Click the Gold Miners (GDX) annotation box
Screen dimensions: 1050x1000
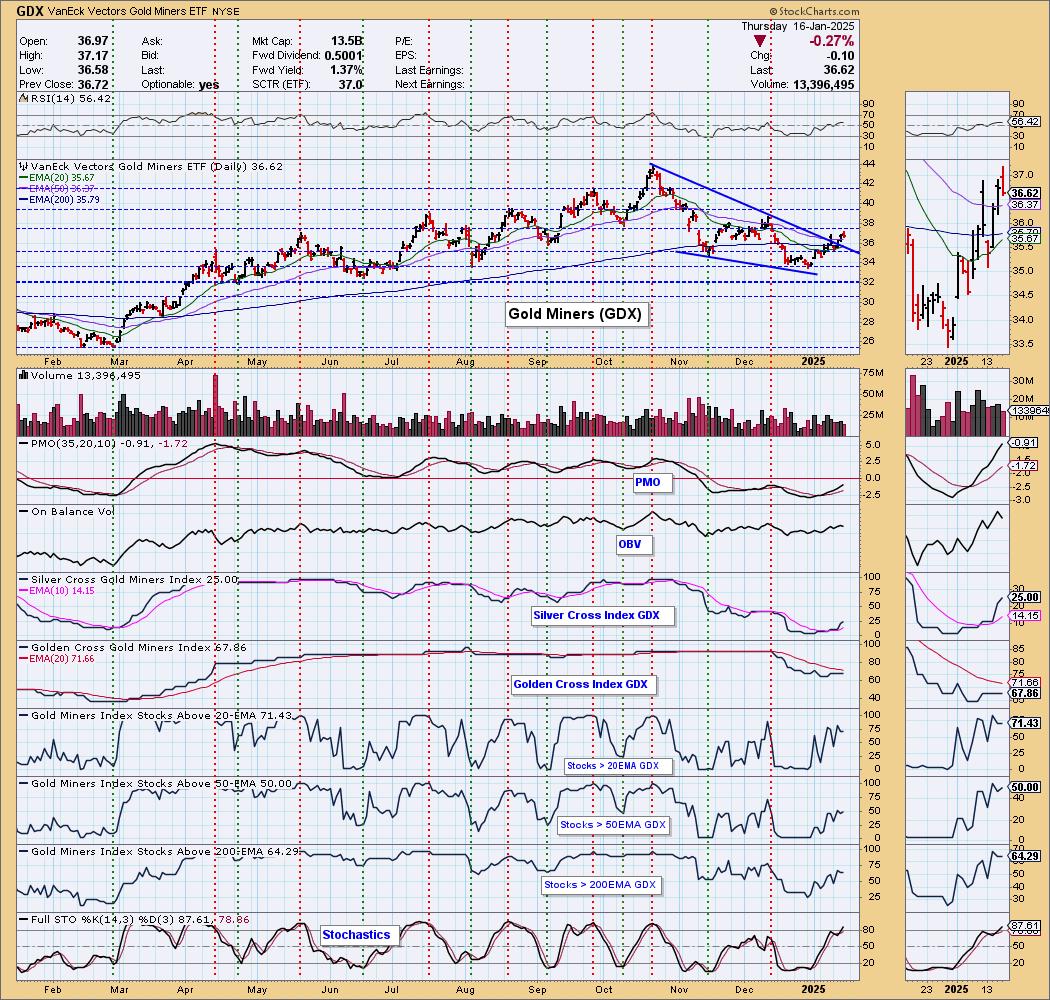(575, 313)
